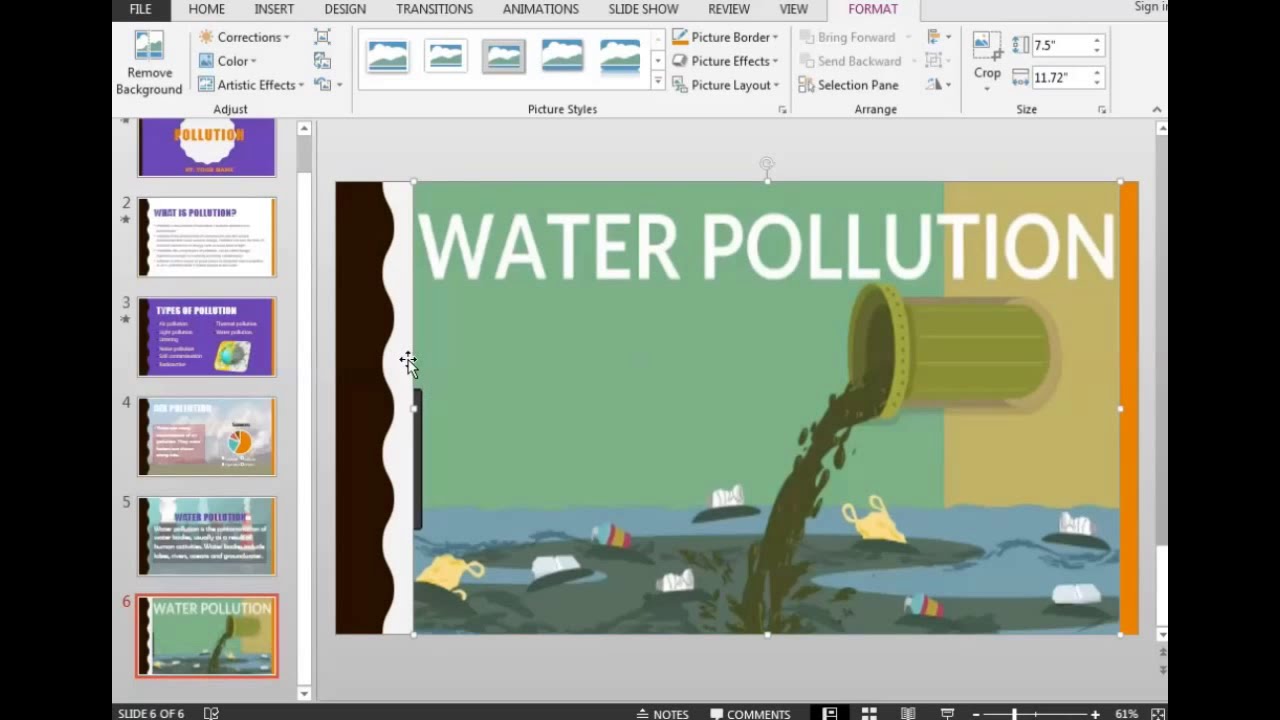
Task: Apply the fifth reflected picture style
Action: (x=620, y=57)
